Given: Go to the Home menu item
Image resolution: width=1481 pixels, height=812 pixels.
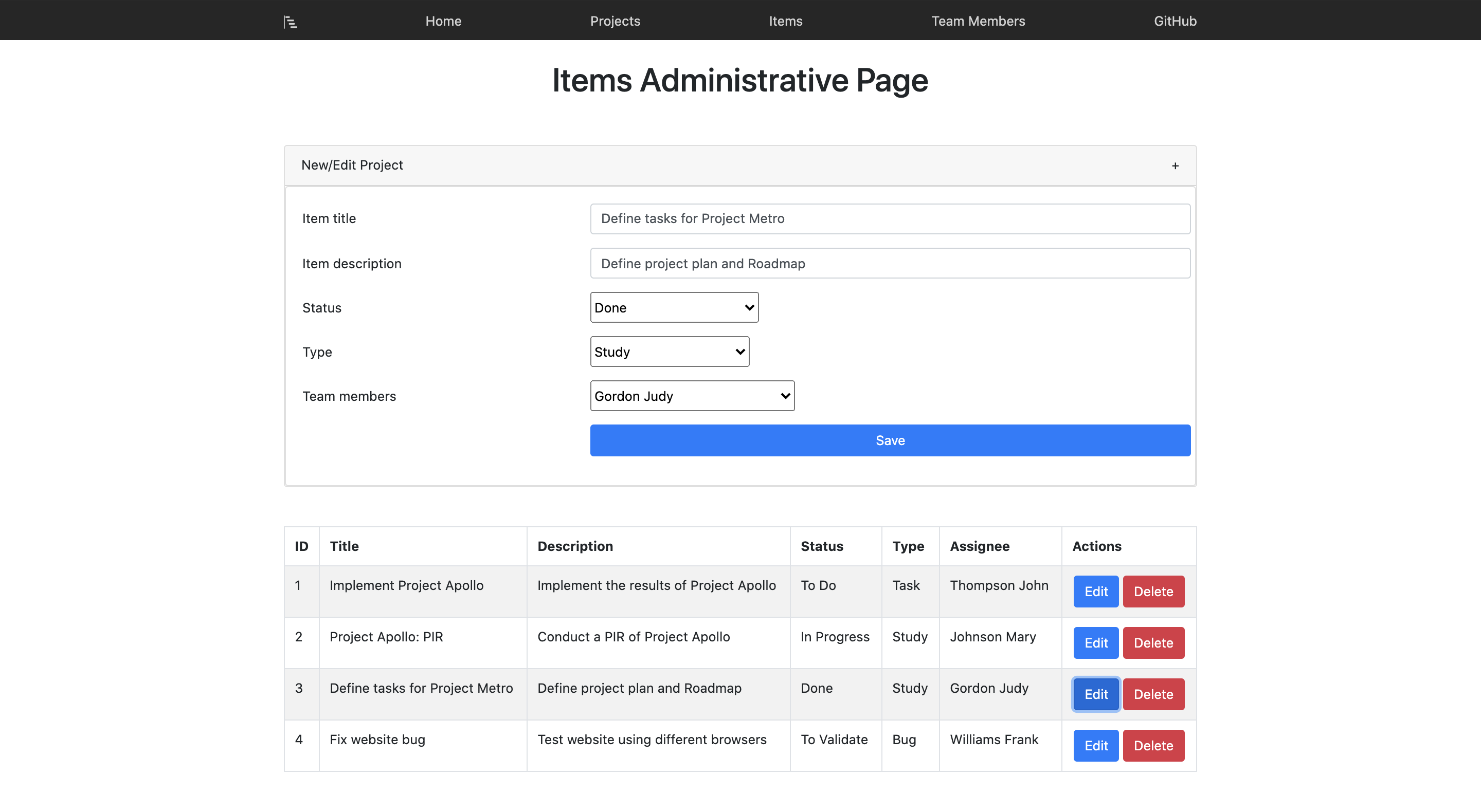Looking at the screenshot, I should click(443, 21).
